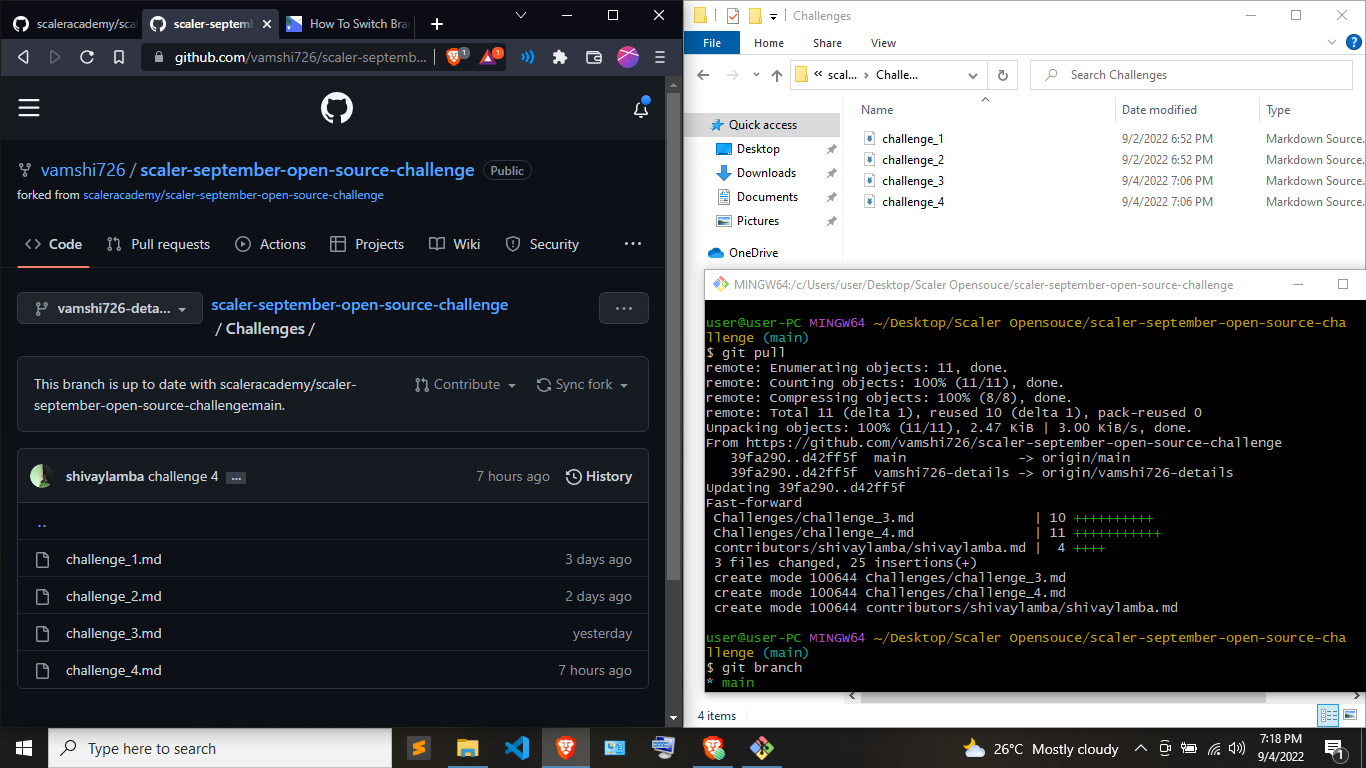Click inside the Search Challenges box
The height and width of the screenshot is (768, 1366).
1190,74
